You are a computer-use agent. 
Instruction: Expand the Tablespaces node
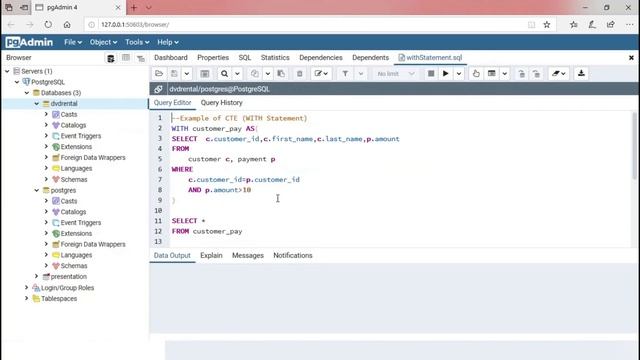(27, 298)
